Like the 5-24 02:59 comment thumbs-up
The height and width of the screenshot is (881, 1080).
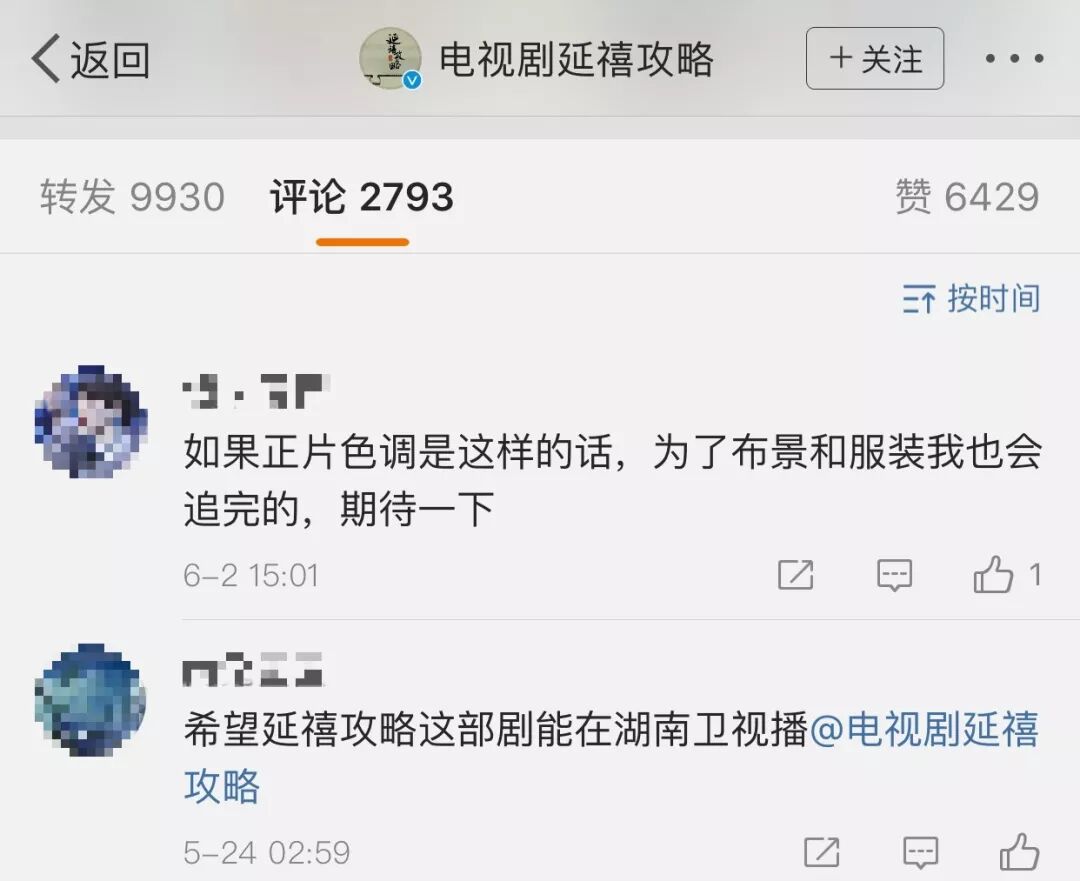tap(1019, 851)
